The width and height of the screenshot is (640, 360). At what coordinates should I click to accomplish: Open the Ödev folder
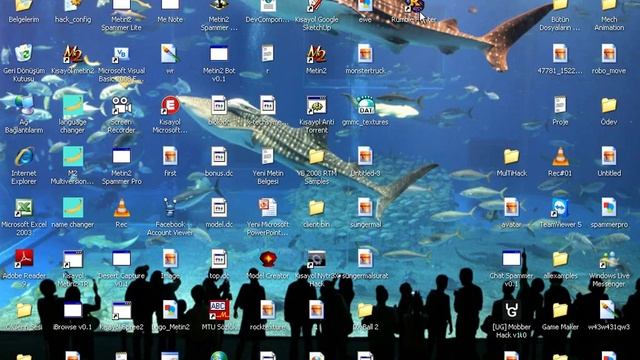[x=609, y=105]
